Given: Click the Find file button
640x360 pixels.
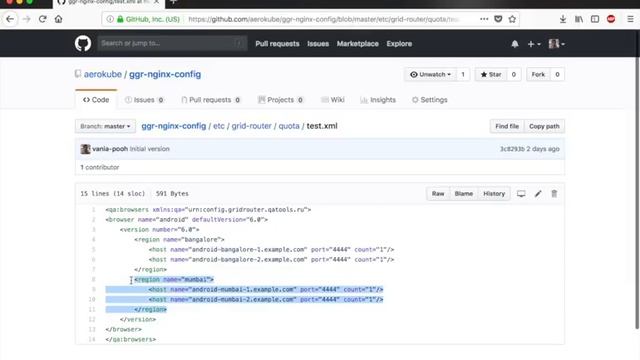Looking at the screenshot, I should coord(507,126).
